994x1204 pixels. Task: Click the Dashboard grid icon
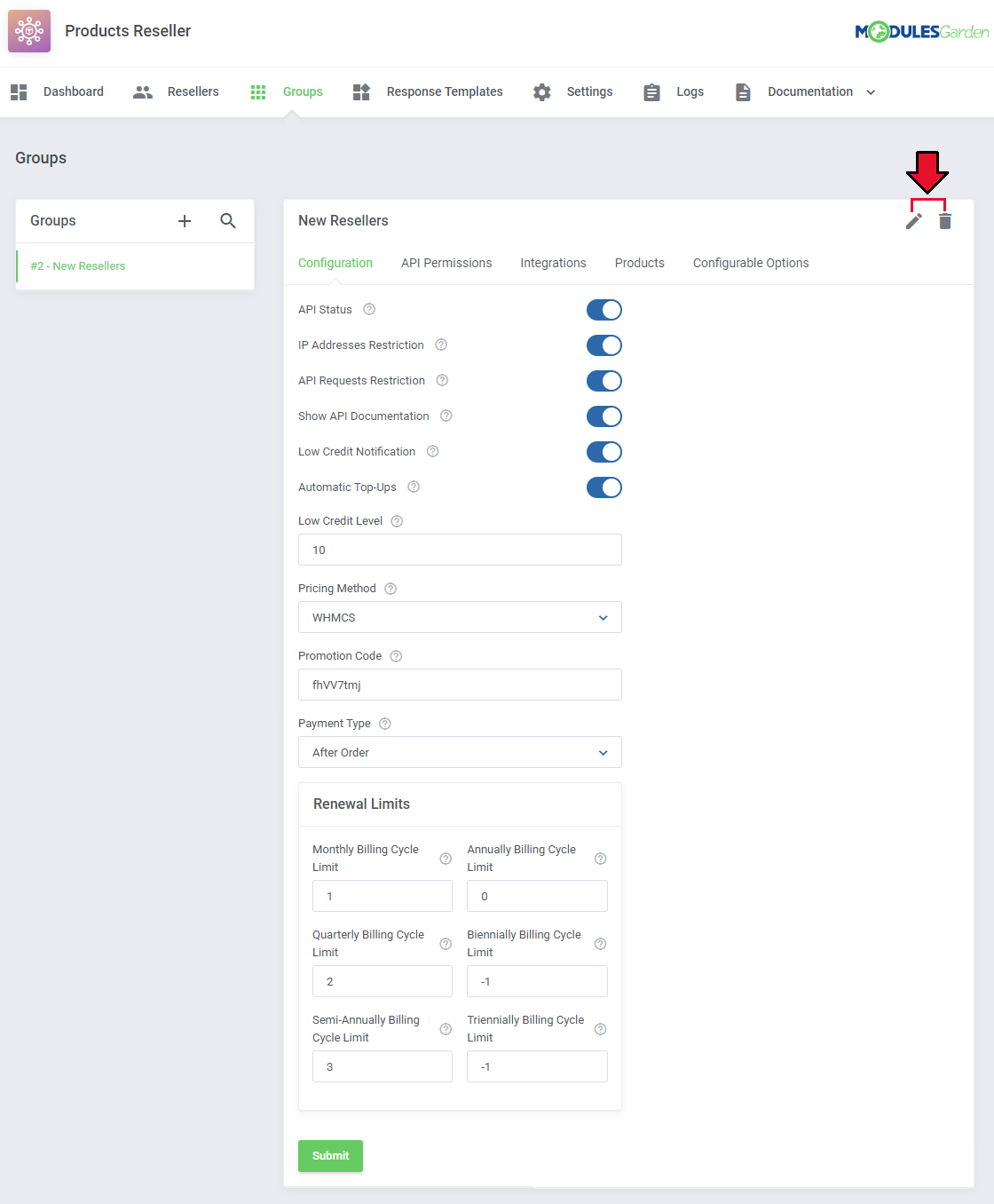point(19,92)
